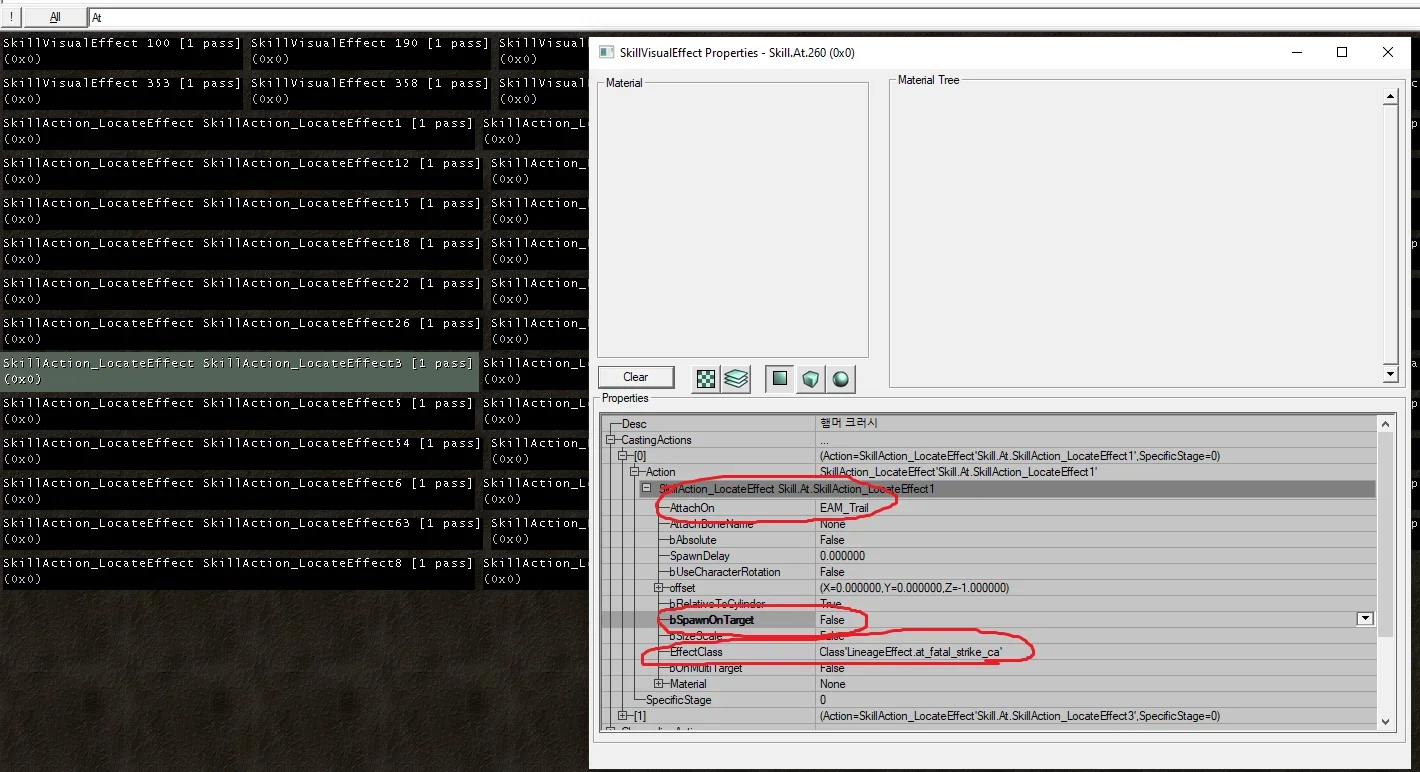Click the stacked layers icon

click(736, 379)
